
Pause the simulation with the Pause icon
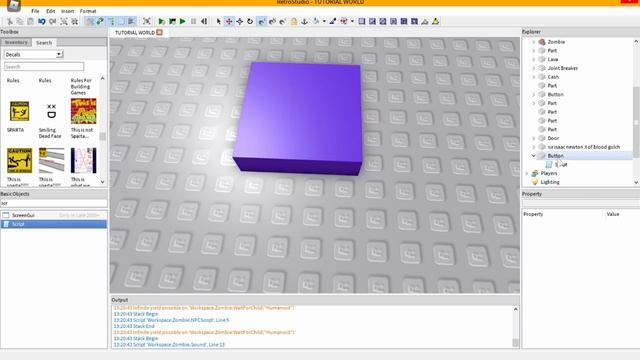[x=193, y=21]
